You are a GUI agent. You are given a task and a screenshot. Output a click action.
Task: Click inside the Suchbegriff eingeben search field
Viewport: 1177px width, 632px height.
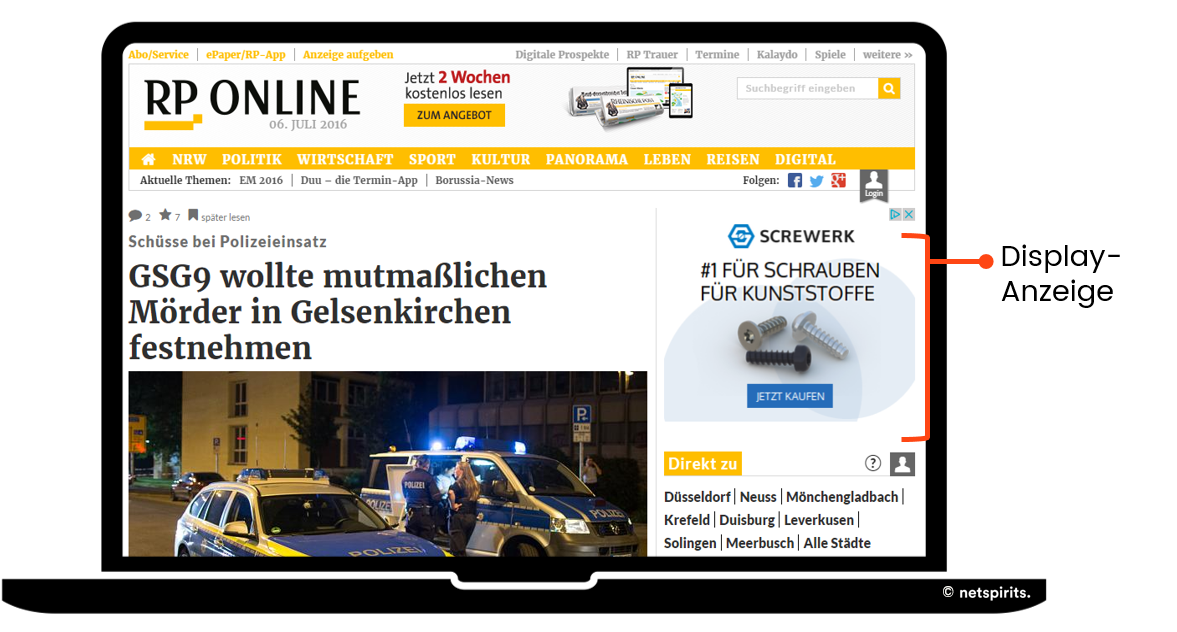(x=806, y=88)
